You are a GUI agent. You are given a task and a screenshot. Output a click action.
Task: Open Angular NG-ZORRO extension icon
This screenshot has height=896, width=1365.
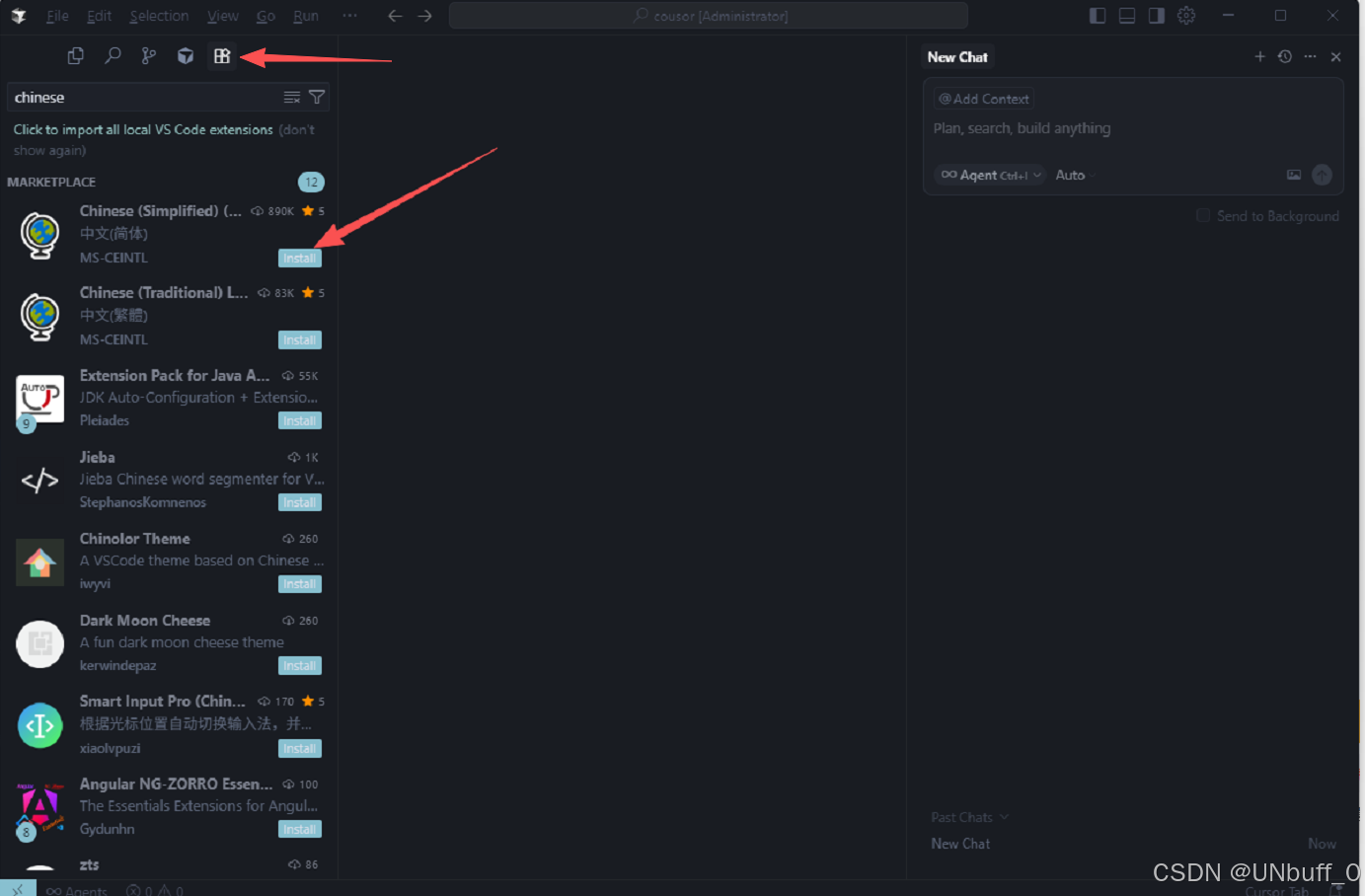tap(40, 807)
